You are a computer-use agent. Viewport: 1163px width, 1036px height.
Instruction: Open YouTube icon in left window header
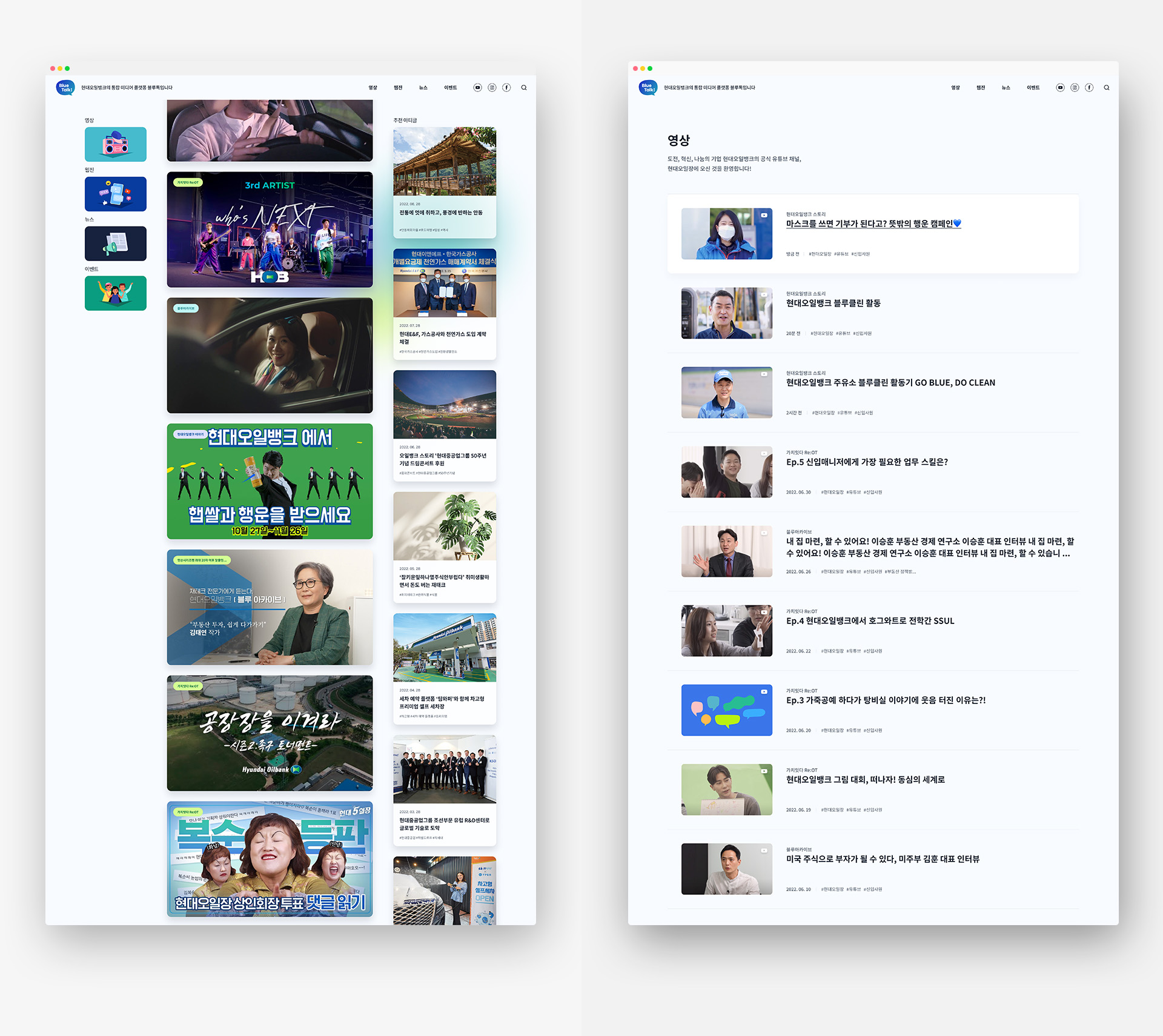click(477, 88)
